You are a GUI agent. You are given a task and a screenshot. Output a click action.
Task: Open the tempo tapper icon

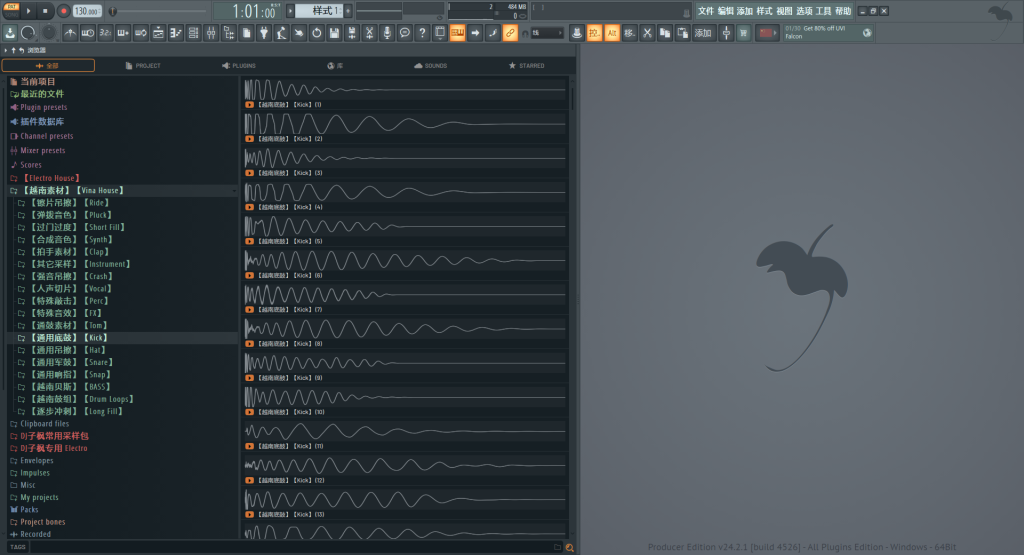(x=282, y=33)
